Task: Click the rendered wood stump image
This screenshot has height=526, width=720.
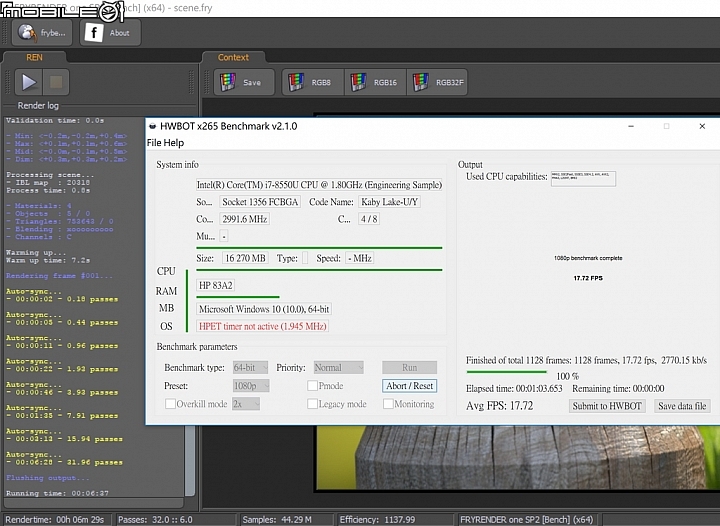Action: click(518, 457)
